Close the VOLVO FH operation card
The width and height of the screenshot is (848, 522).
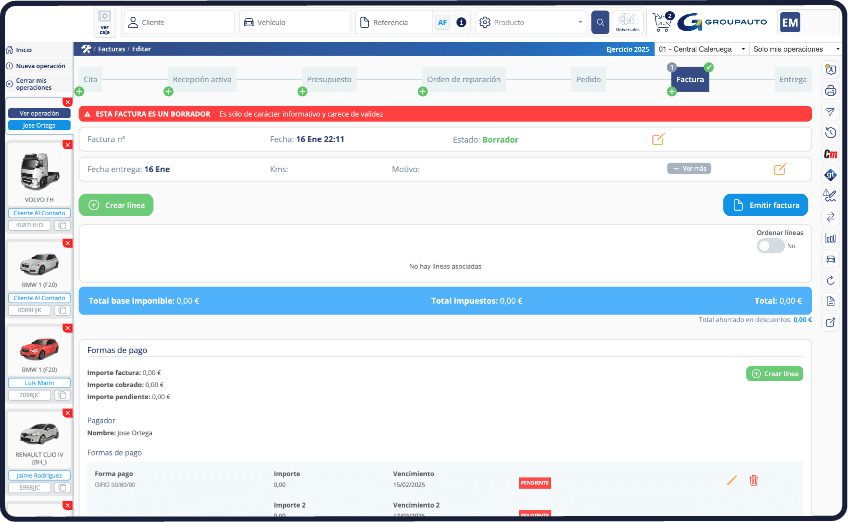pos(68,145)
